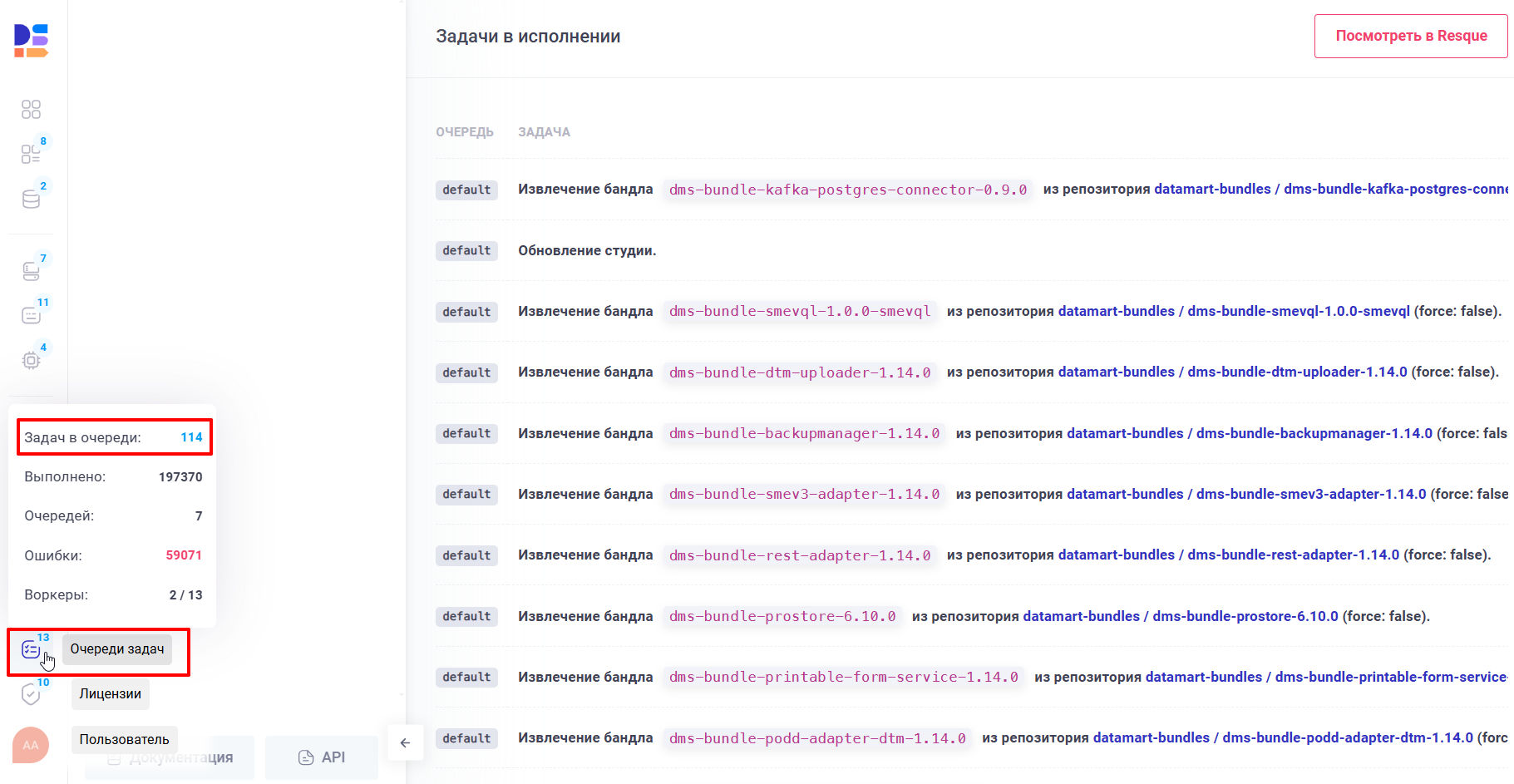This screenshot has width=1514, height=784.
Task: Open the Licenses shield icon
Action: tap(31, 694)
